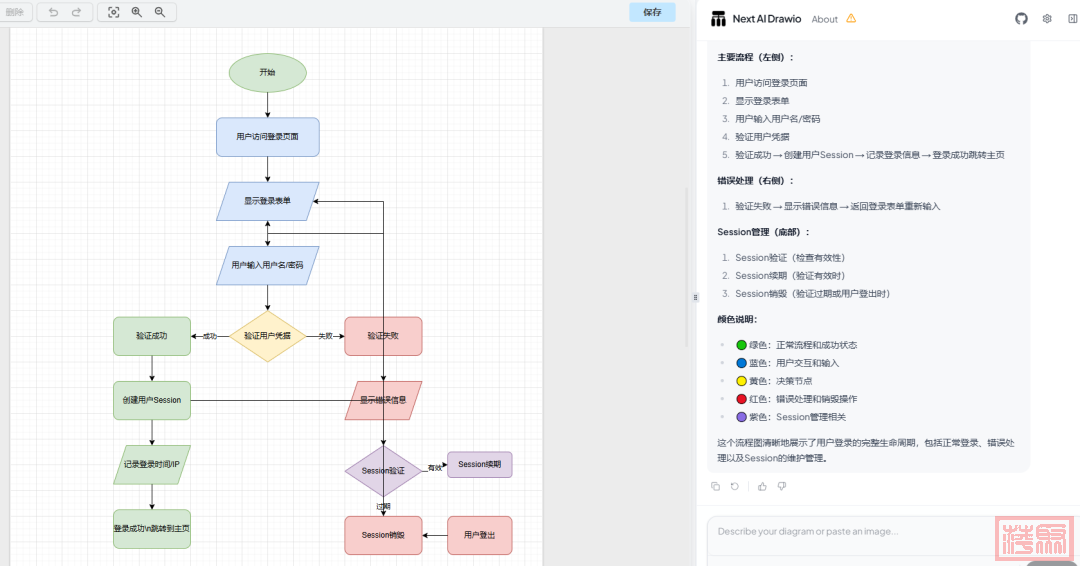Click the undo arrow in the toolbar
The width and height of the screenshot is (1080, 566).
53,12
